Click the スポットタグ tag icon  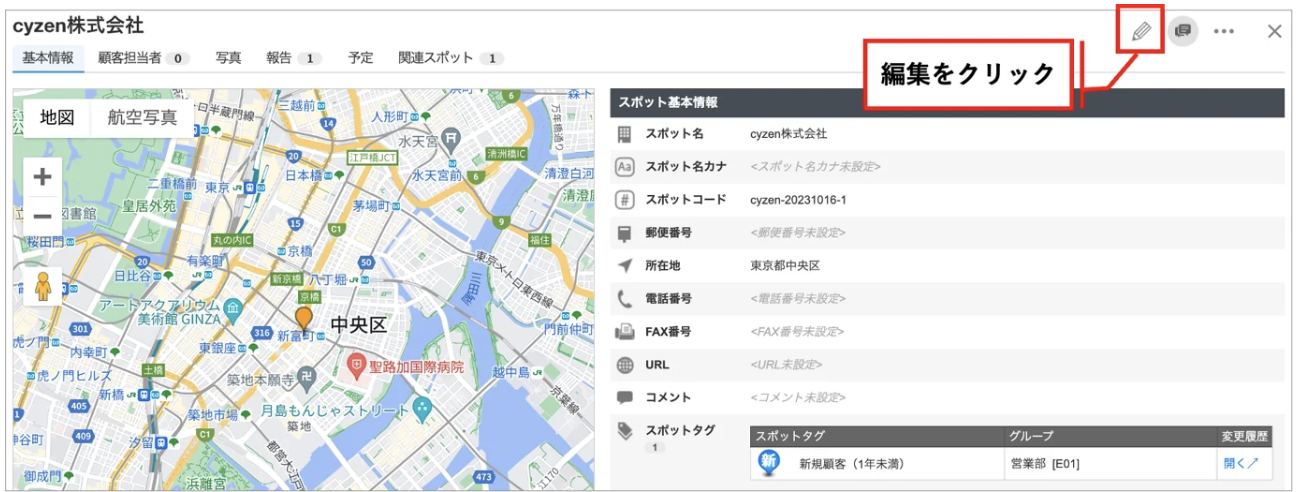625,431
